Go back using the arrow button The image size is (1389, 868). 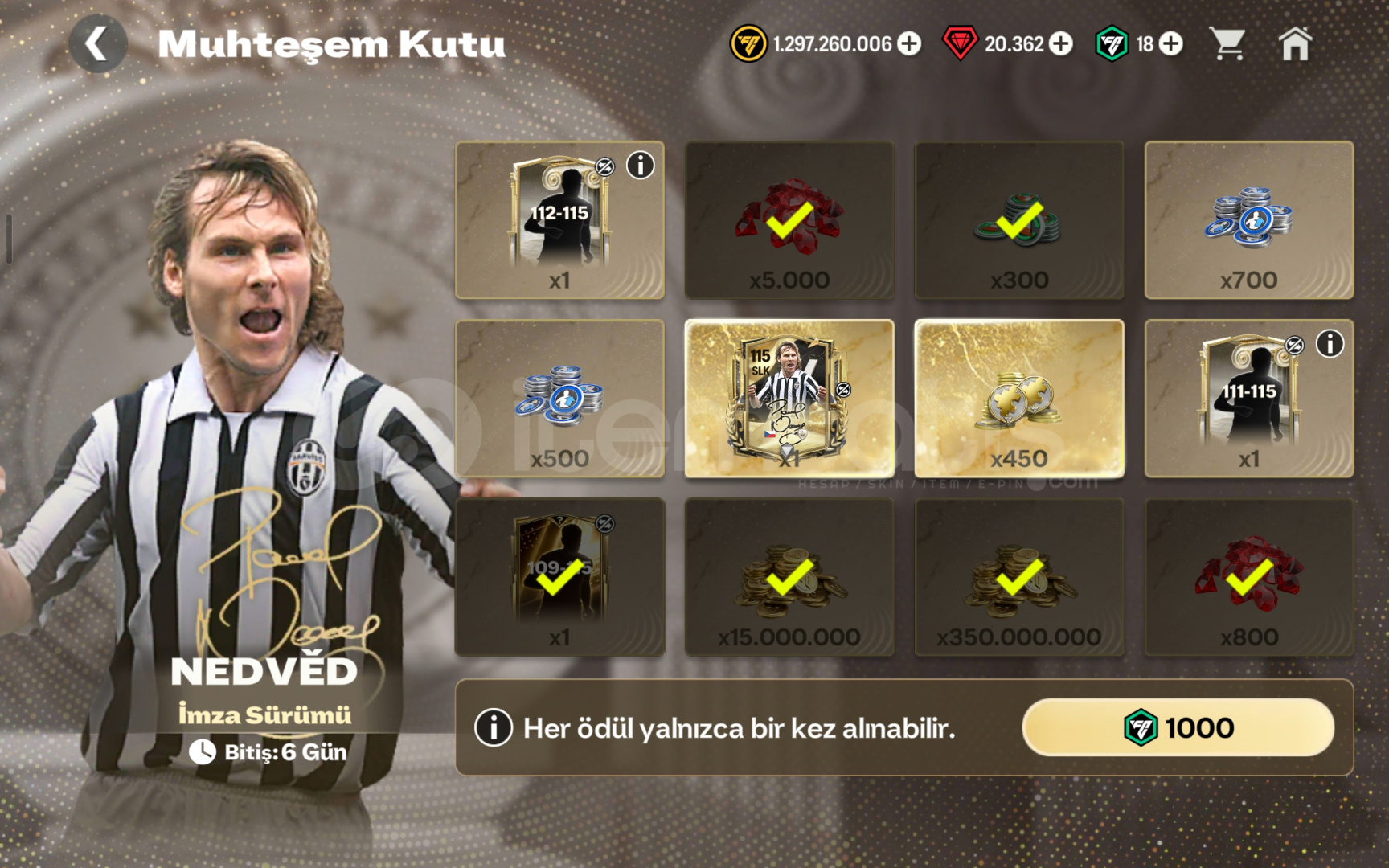97,43
